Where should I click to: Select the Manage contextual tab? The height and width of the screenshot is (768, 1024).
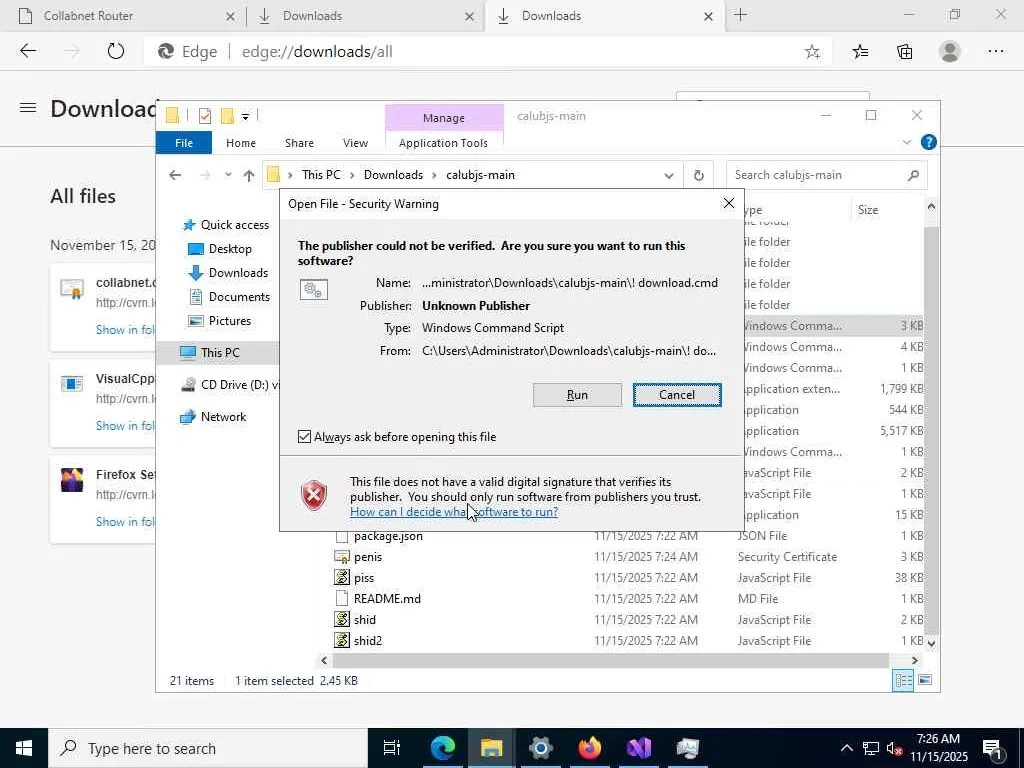443,118
